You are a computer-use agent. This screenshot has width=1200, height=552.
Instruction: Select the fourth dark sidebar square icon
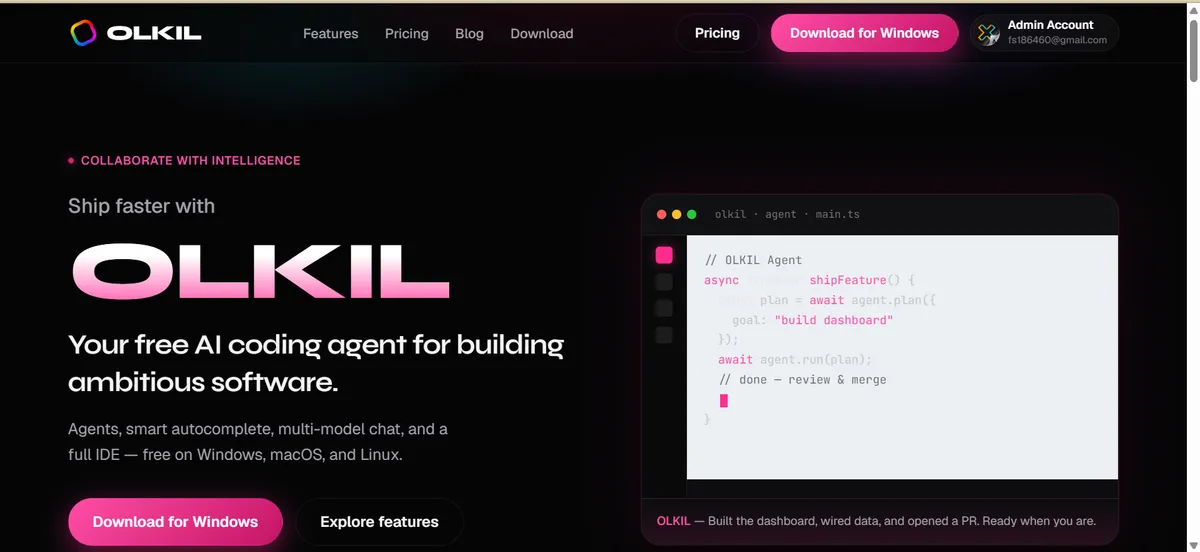click(x=664, y=335)
